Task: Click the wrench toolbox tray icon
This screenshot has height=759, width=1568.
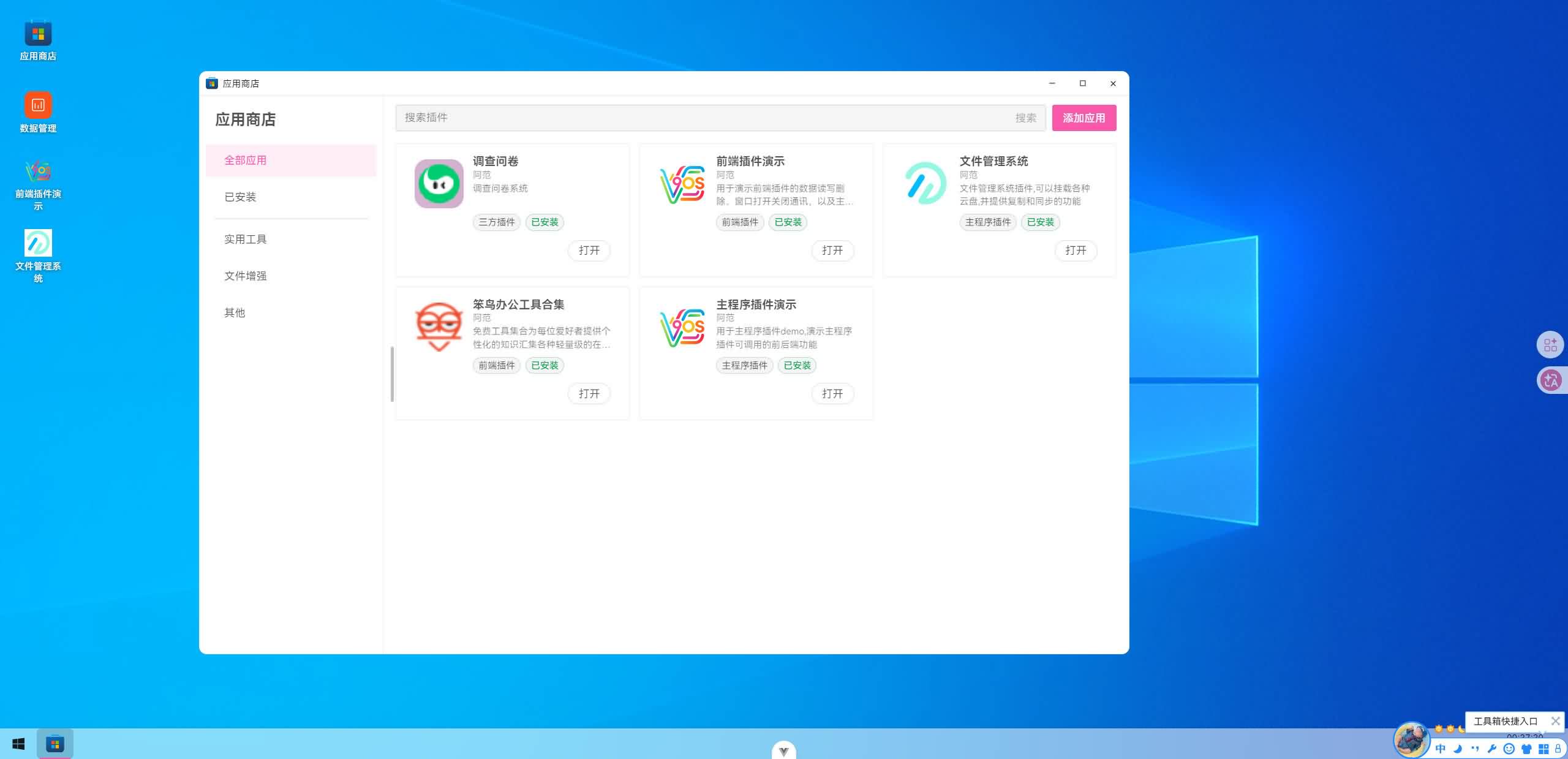Action: click(x=1492, y=749)
